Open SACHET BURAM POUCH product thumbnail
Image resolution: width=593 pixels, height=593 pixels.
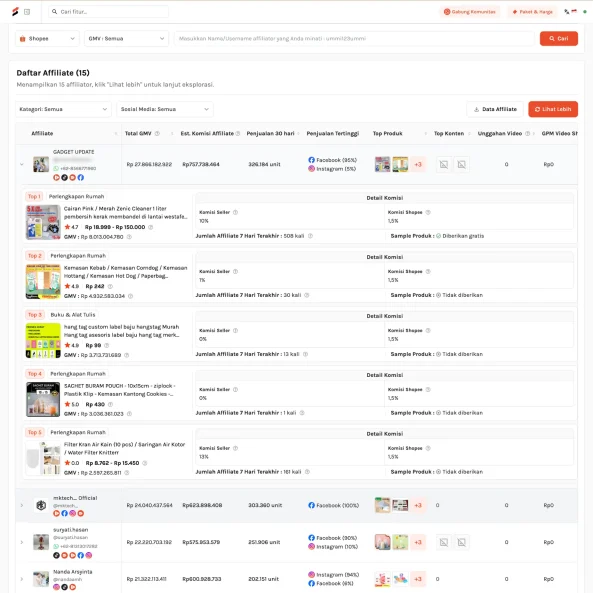43,399
